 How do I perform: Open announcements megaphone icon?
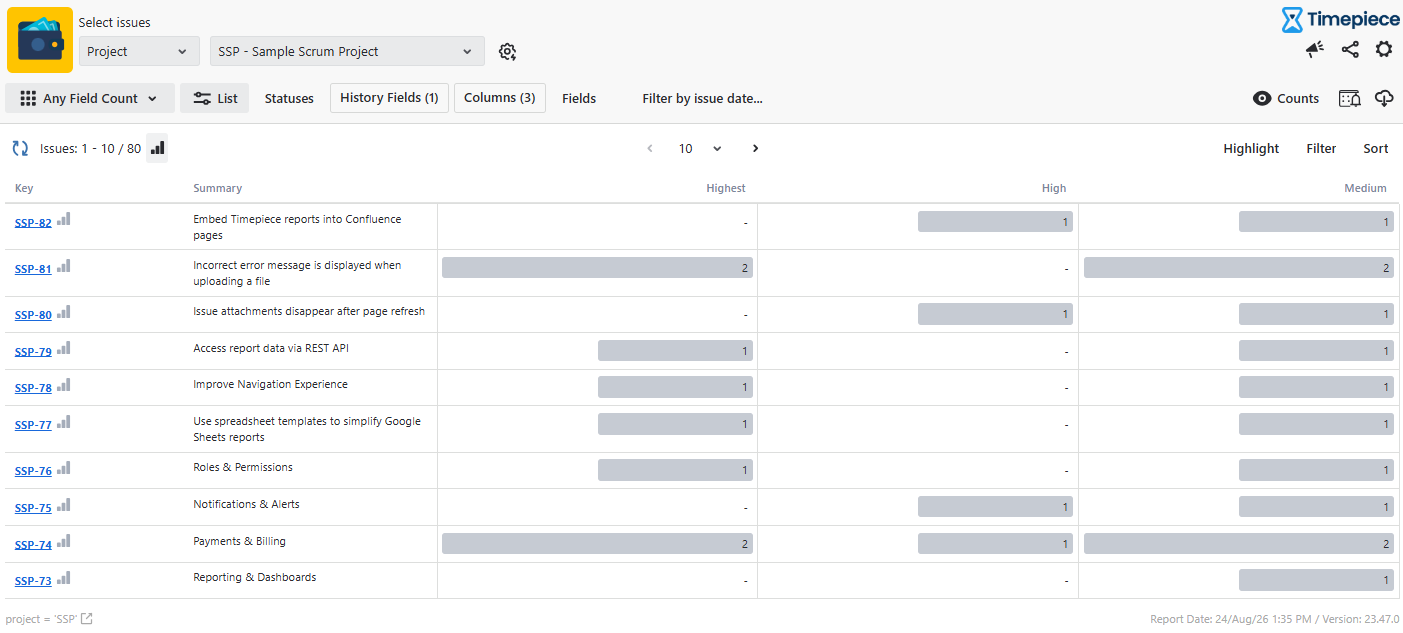tap(1315, 49)
